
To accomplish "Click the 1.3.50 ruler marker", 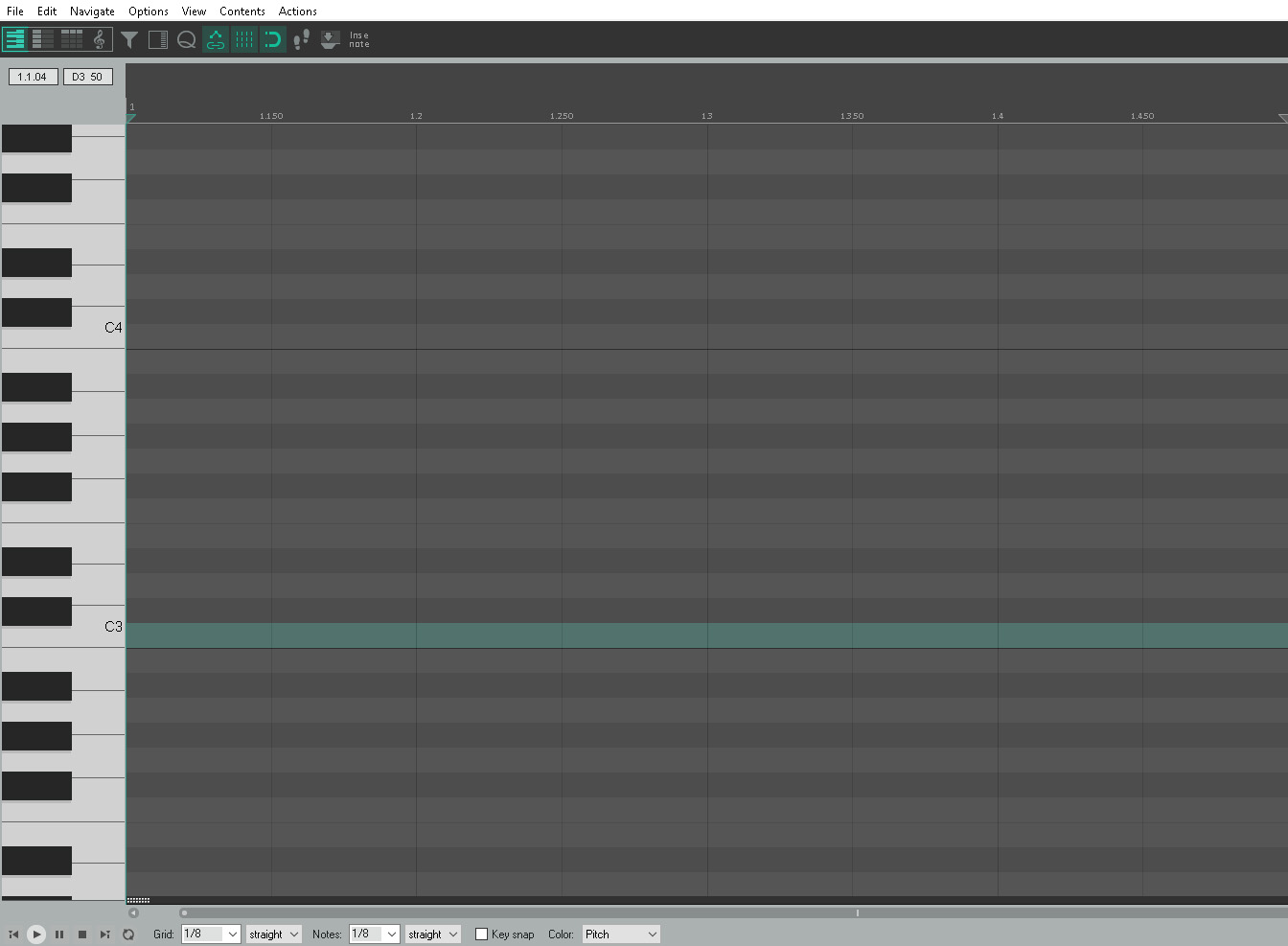I will 852,116.
